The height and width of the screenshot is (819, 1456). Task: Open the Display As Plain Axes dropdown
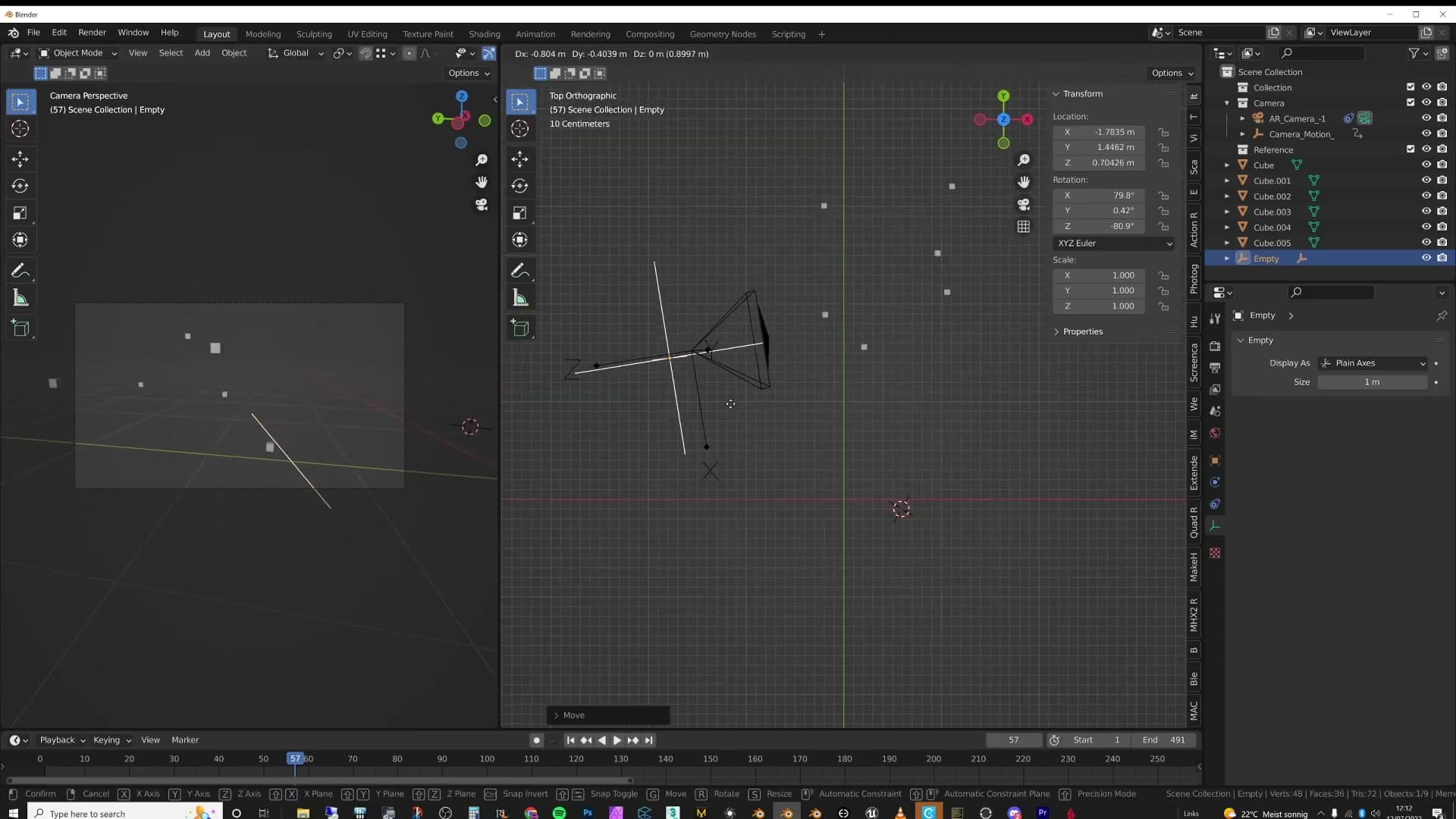click(1373, 363)
